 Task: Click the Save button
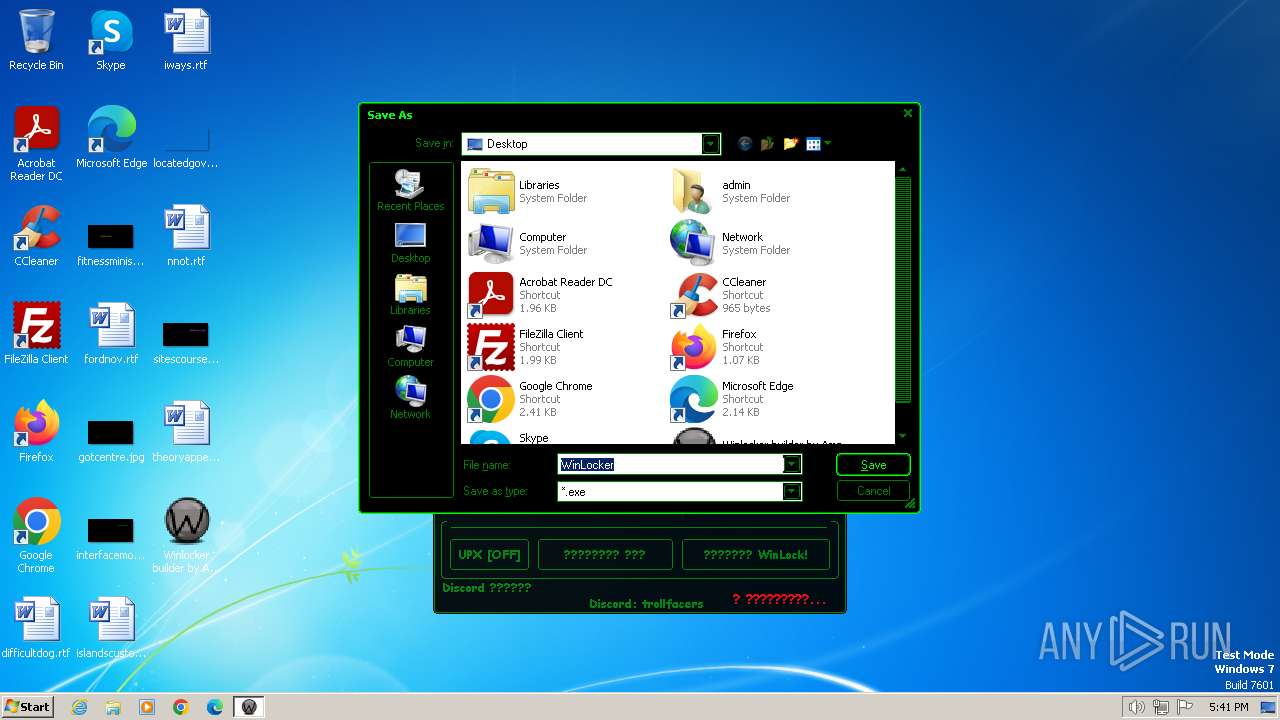[x=873, y=465]
